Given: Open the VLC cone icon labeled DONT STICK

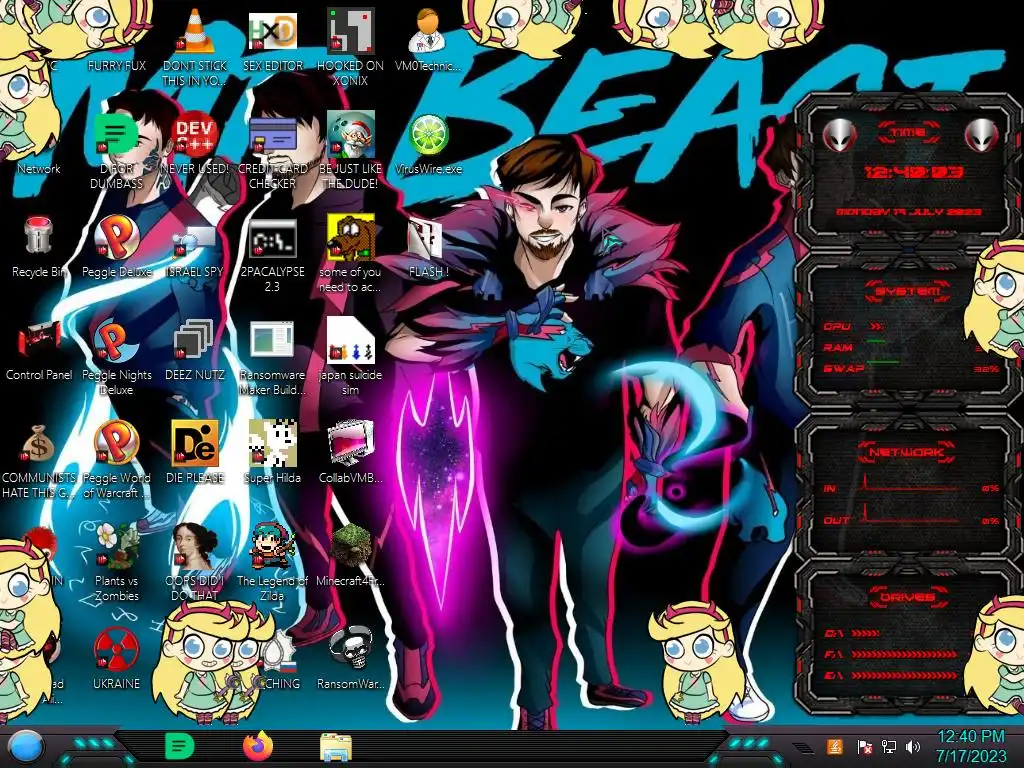Looking at the screenshot, I should pyautogui.click(x=195, y=31).
